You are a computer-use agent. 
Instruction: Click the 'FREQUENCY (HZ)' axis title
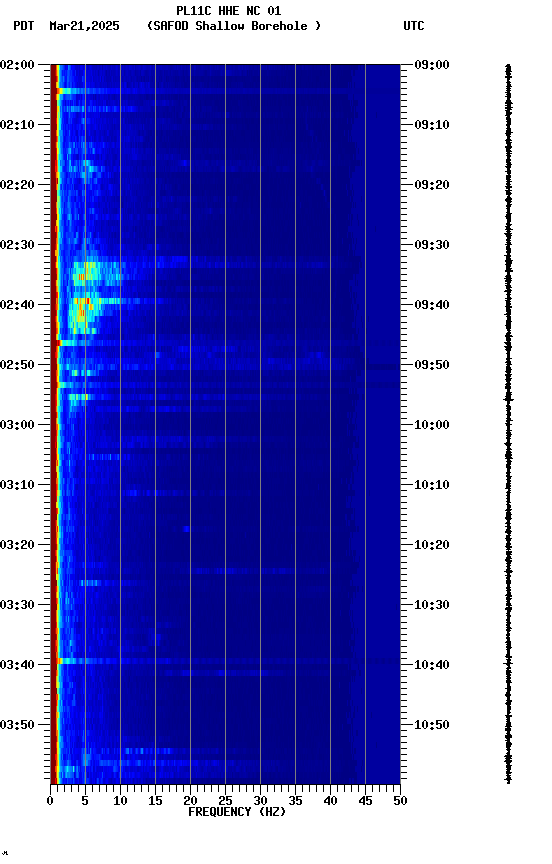point(237,813)
